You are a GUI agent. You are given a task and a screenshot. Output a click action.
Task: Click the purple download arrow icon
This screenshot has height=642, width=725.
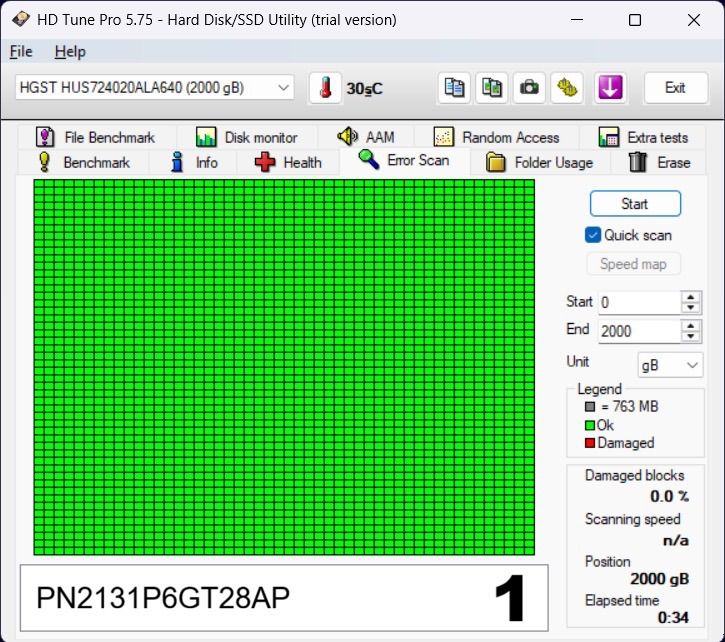(x=610, y=88)
